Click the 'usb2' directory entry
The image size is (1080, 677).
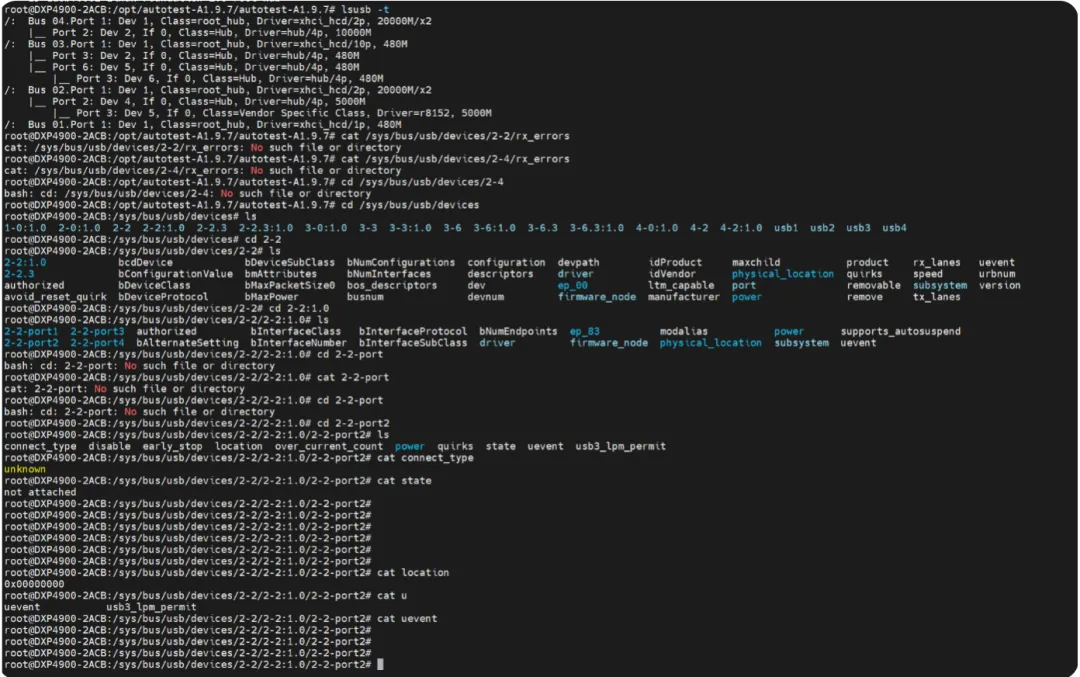click(822, 228)
